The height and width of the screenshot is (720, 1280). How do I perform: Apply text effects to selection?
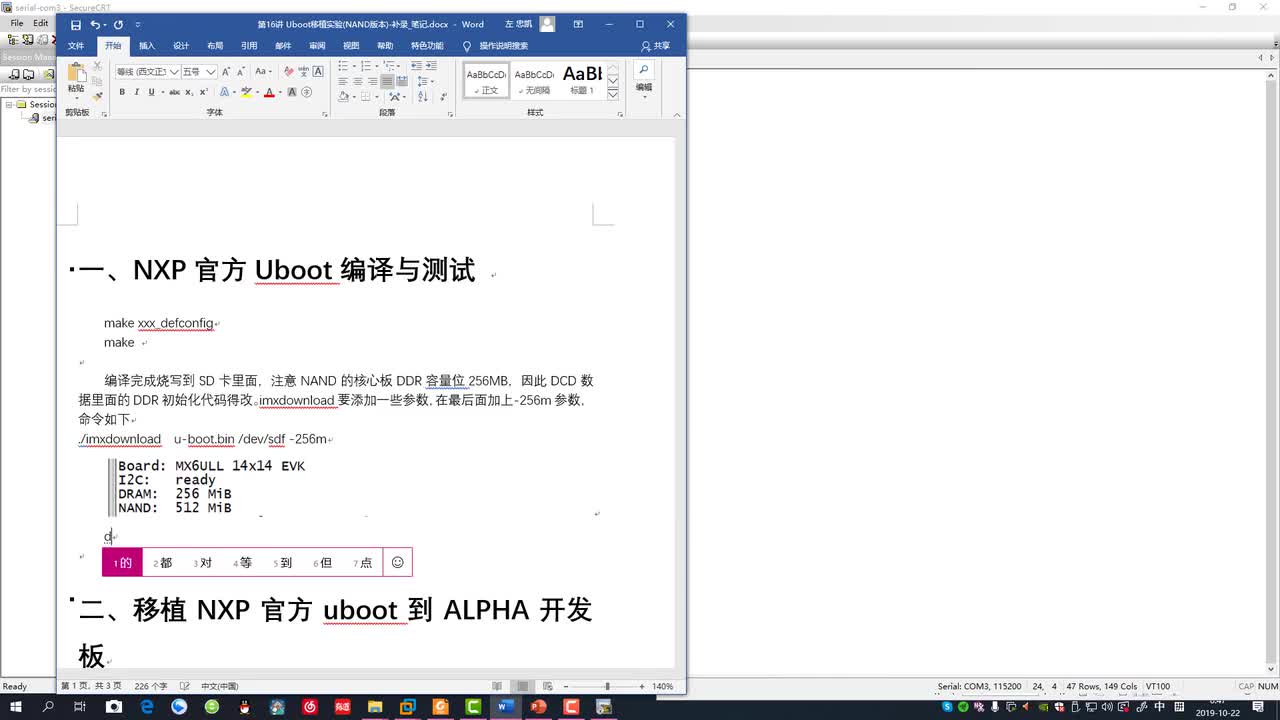225,92
